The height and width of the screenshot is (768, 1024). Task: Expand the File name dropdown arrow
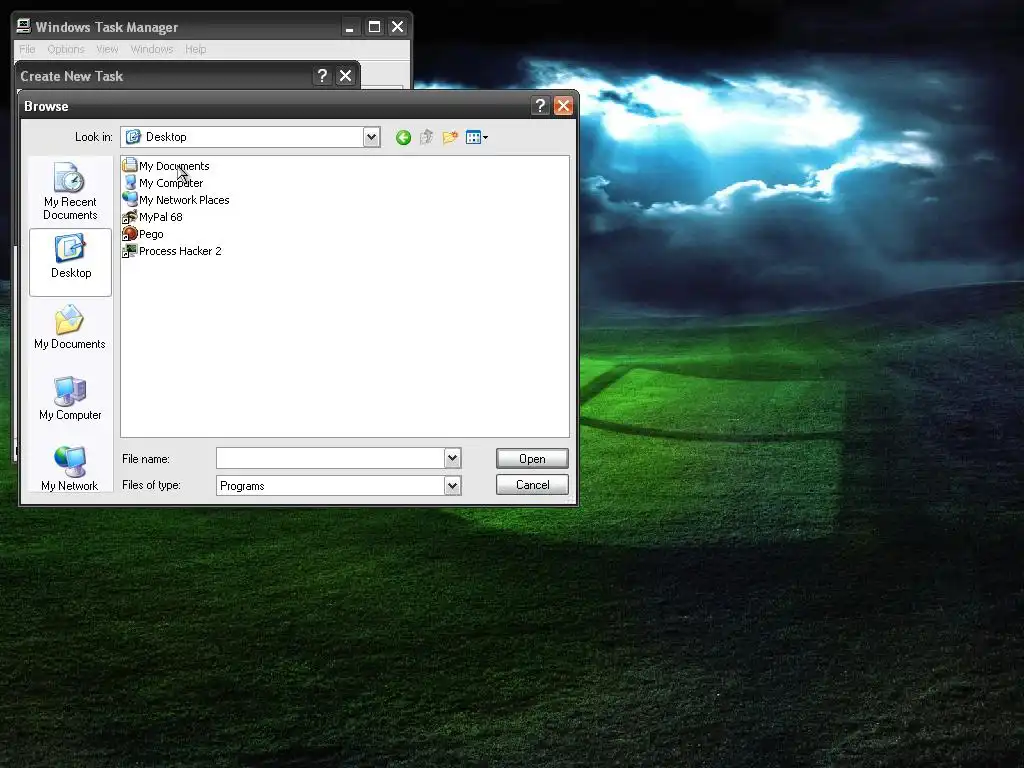[x=453, y=458]
